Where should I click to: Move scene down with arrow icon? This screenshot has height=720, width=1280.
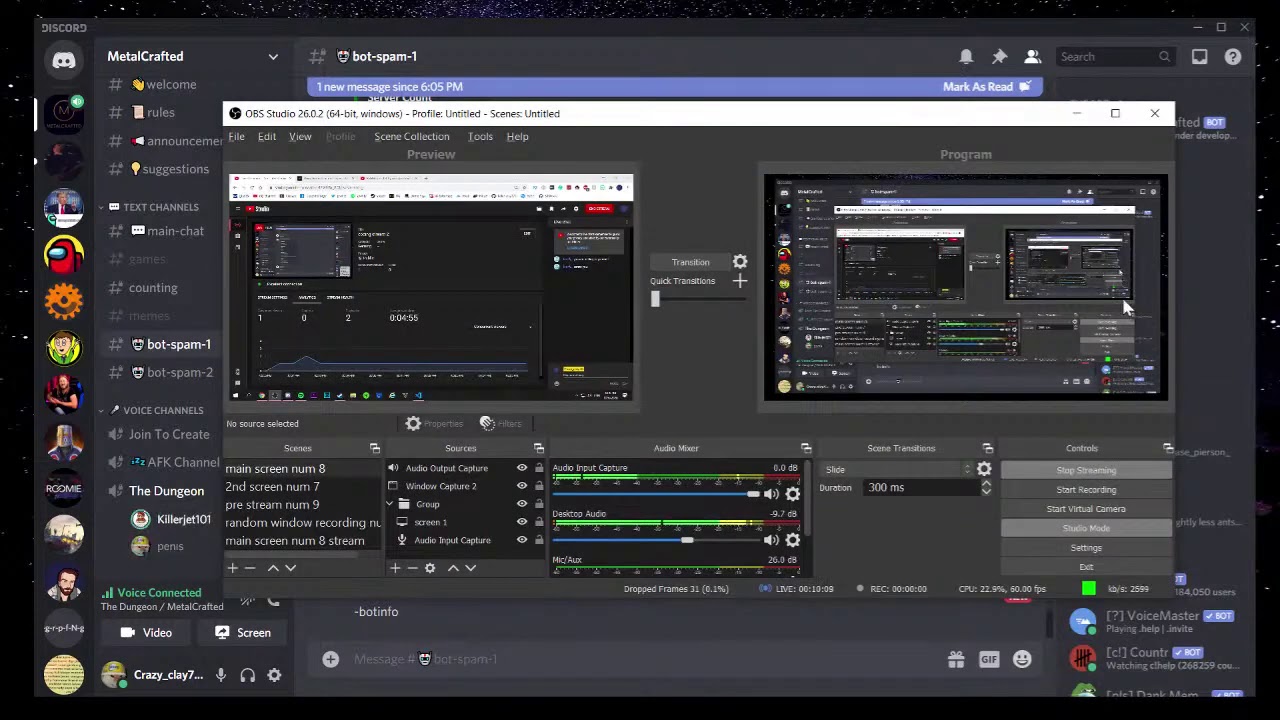pos(290,568)
